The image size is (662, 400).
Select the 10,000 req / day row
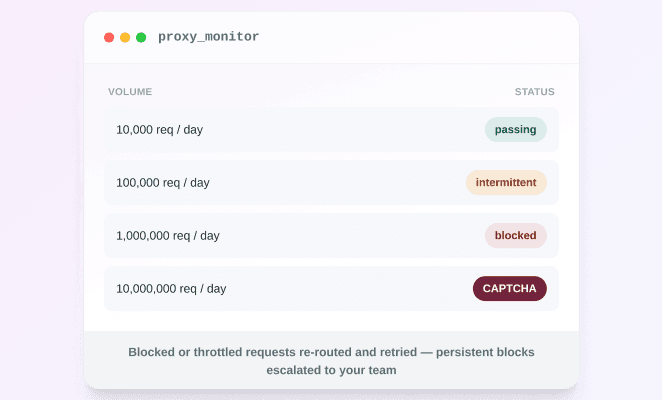[x=331, y=130]
